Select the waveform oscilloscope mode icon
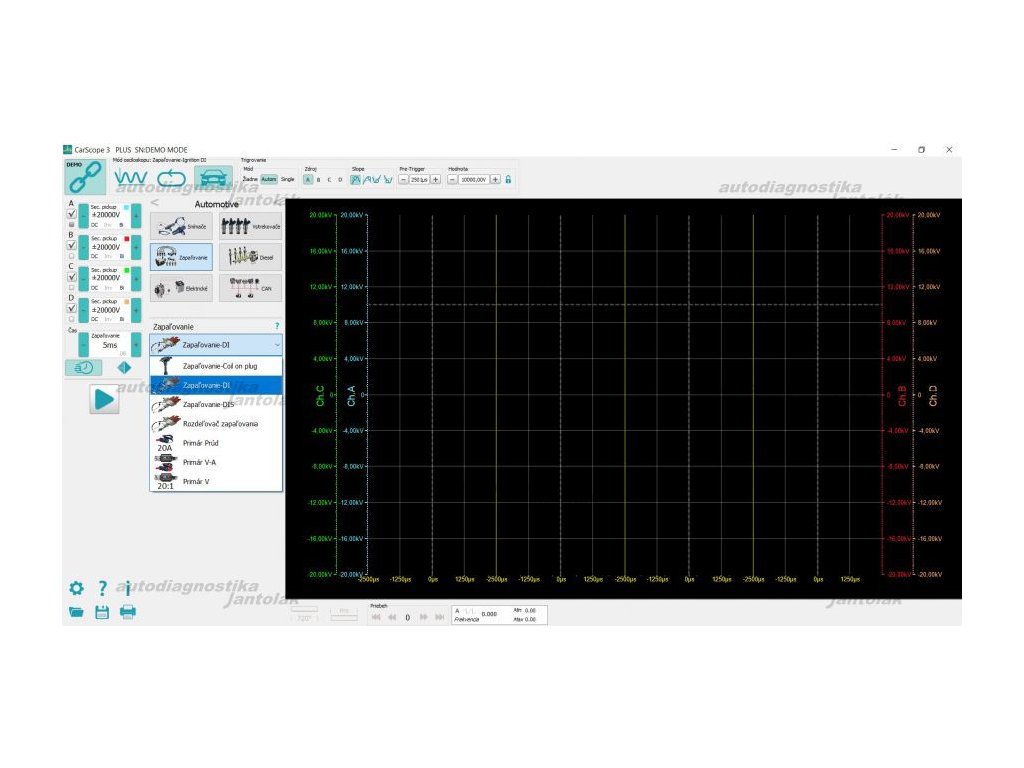 130,178
